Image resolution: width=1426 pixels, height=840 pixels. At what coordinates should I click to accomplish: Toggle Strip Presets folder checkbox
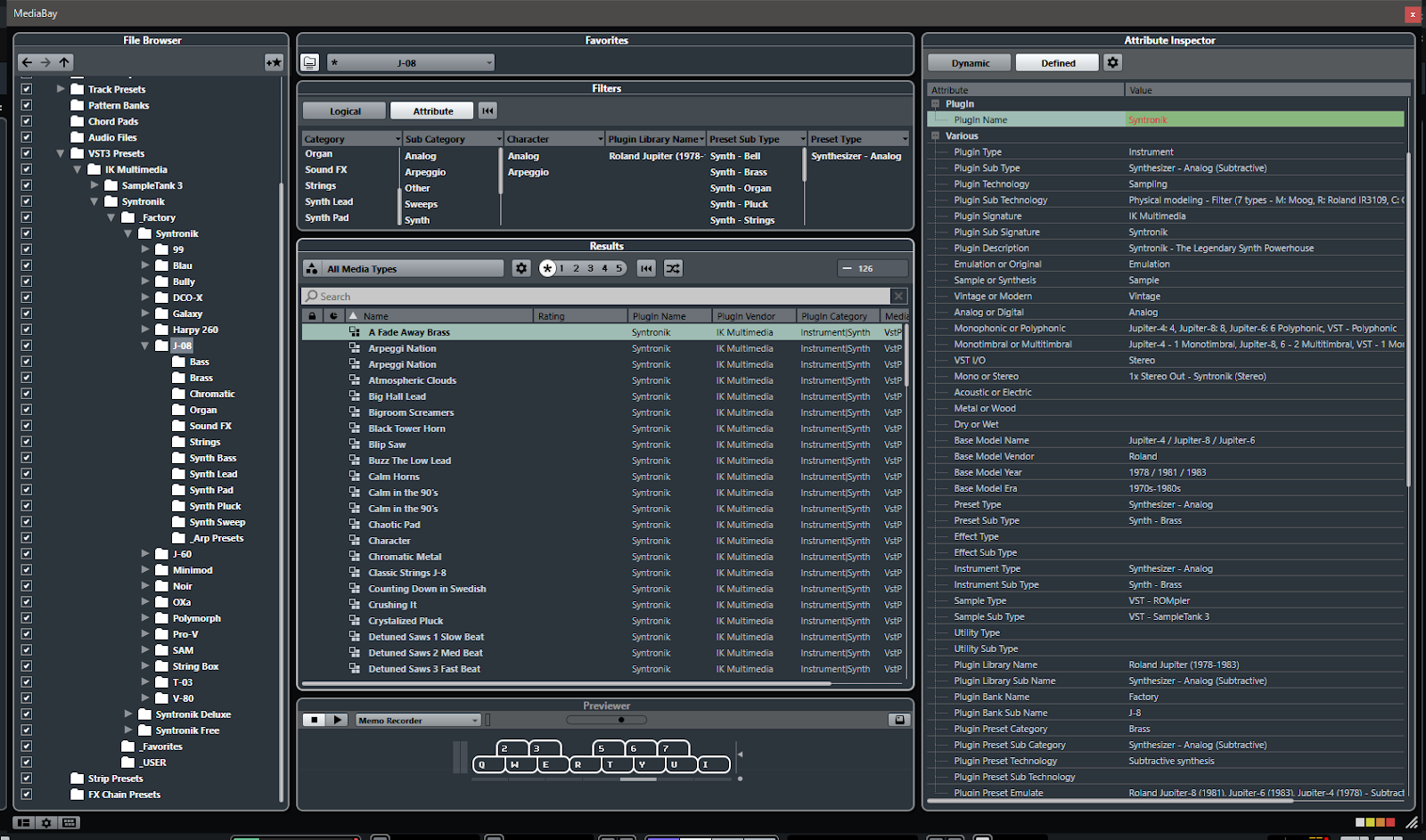(x=27, y=779)
